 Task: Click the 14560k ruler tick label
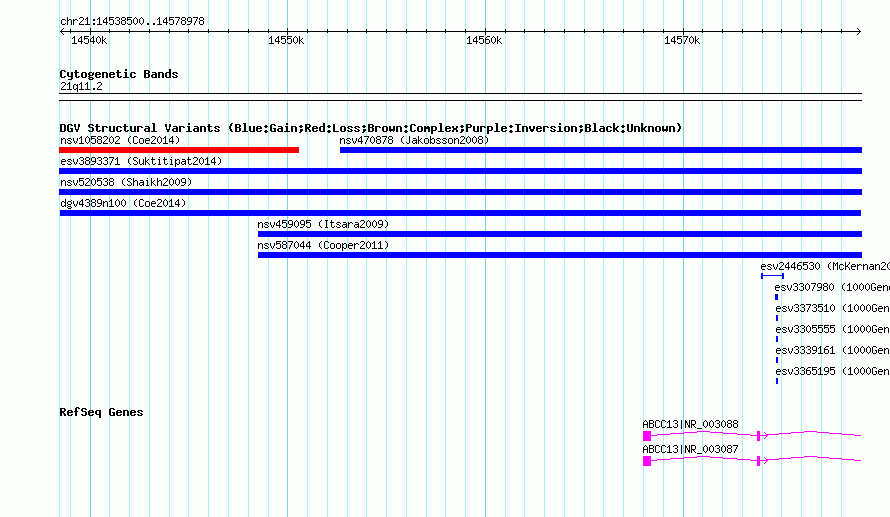coord(484,40)
